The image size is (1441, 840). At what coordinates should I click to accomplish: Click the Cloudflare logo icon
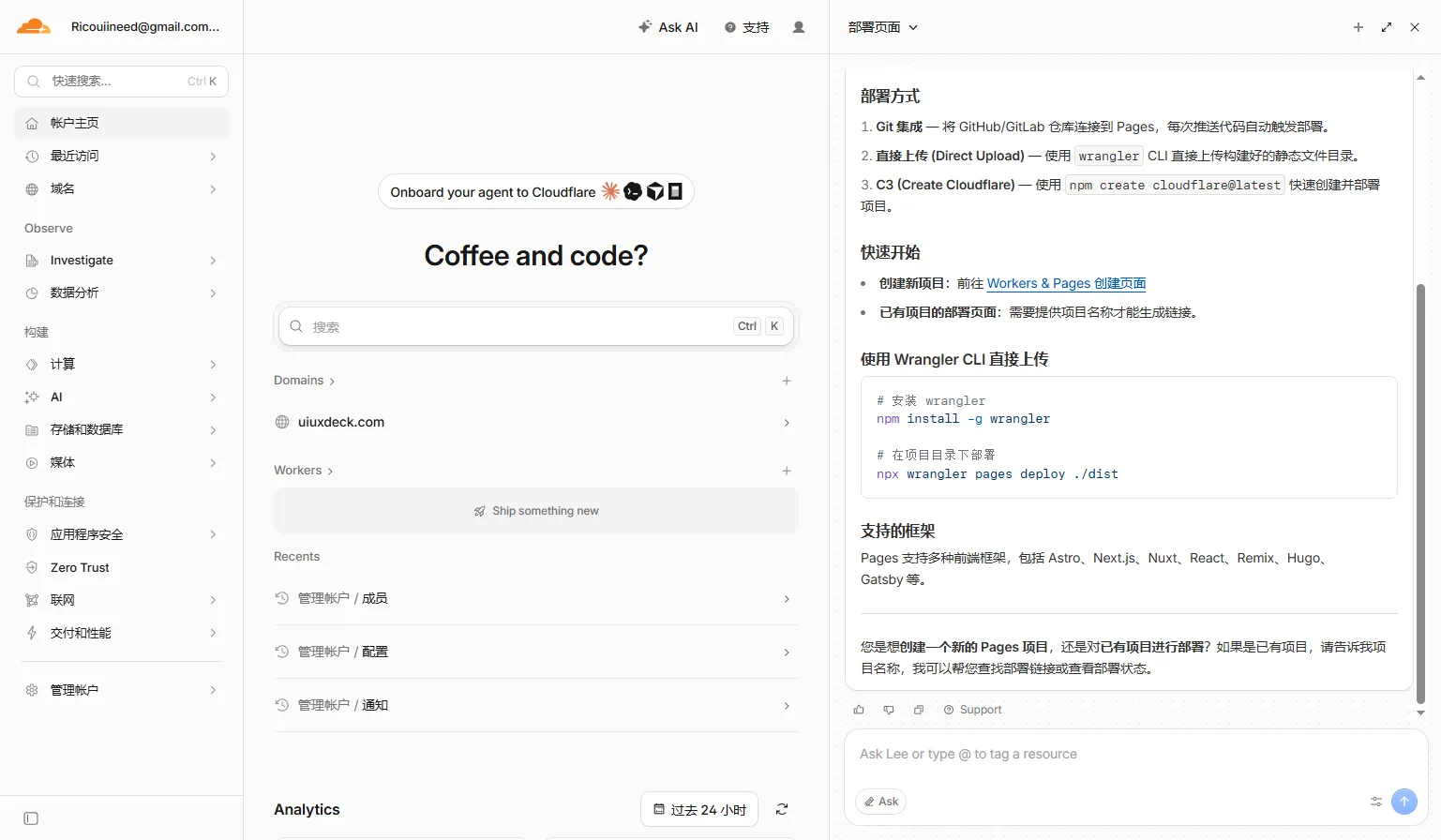pyautogui.click(x=34, y=26)
